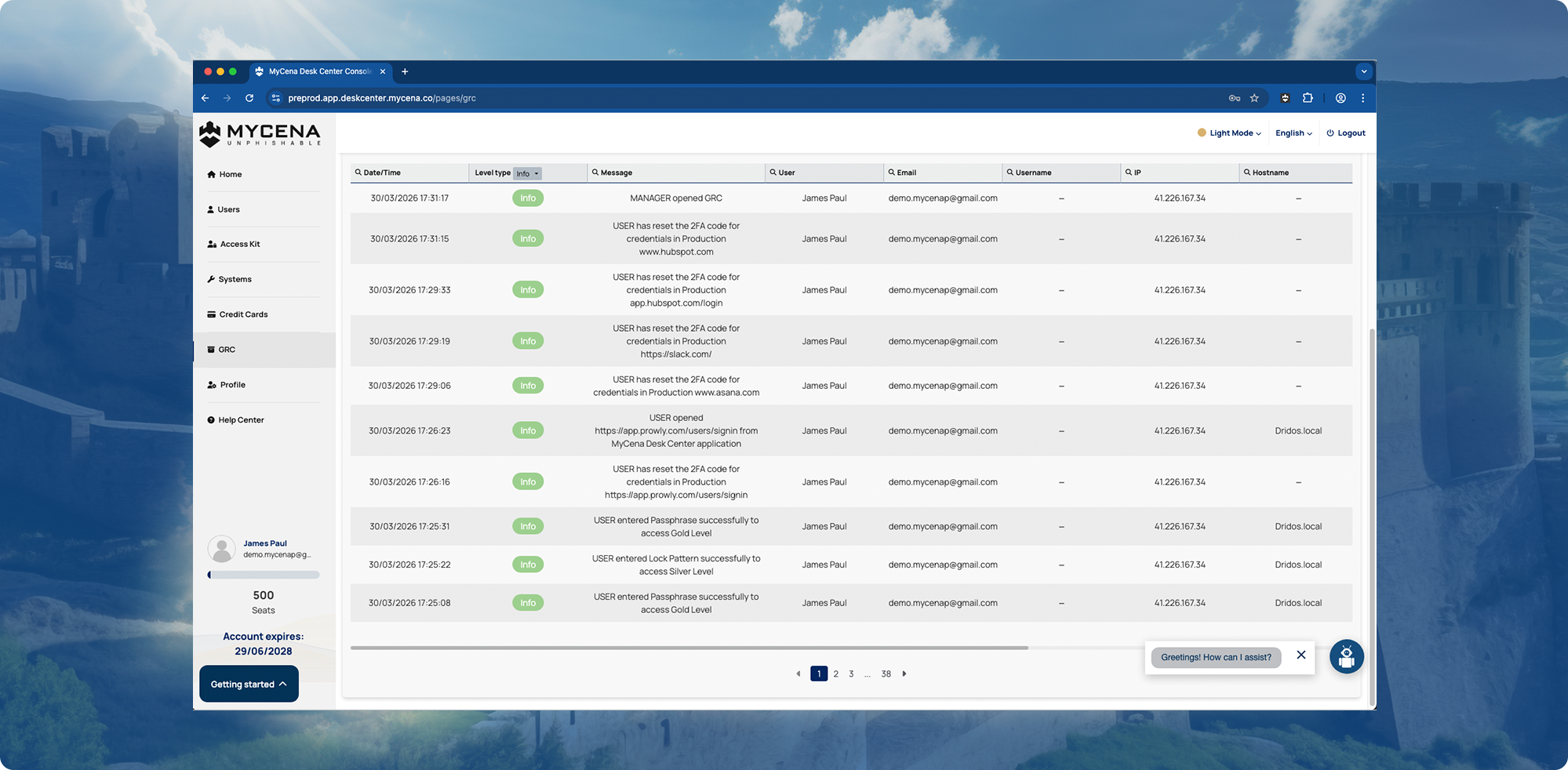The height and width of the screenshot is (770, 1568).
Task: Open the browser extensions puzzle icon
Action: (1308, 98)
